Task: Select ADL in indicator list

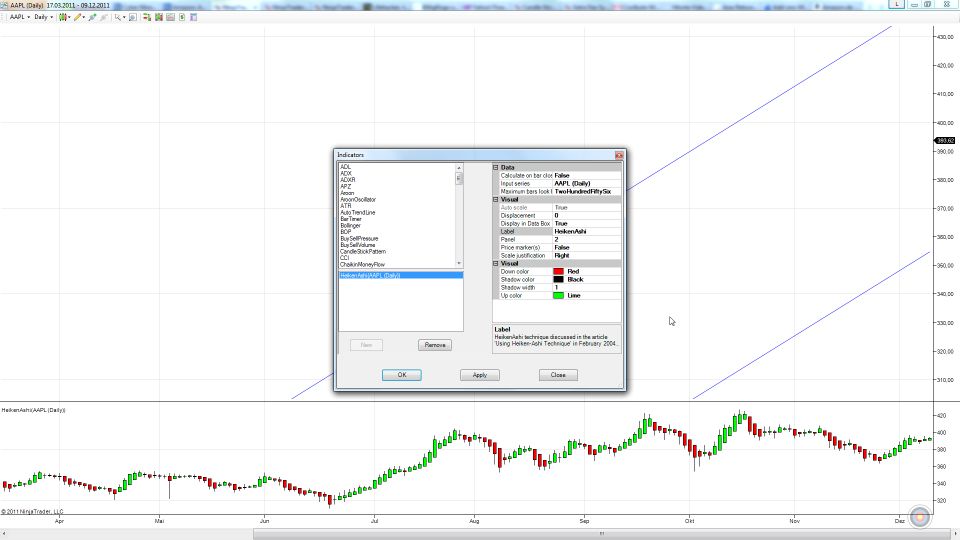Action: [345, 167]
